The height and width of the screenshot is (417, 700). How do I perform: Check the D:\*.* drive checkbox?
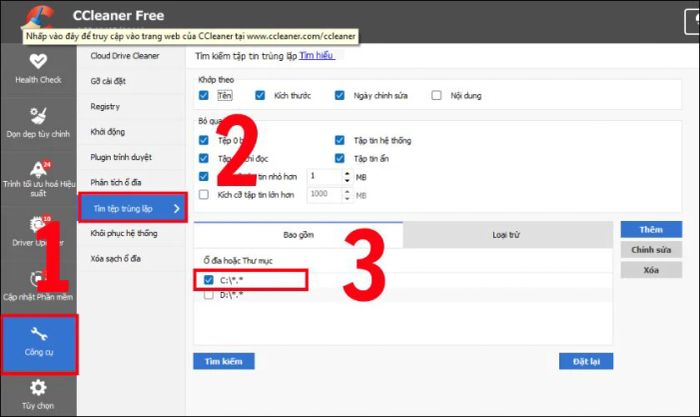point(208,295)
